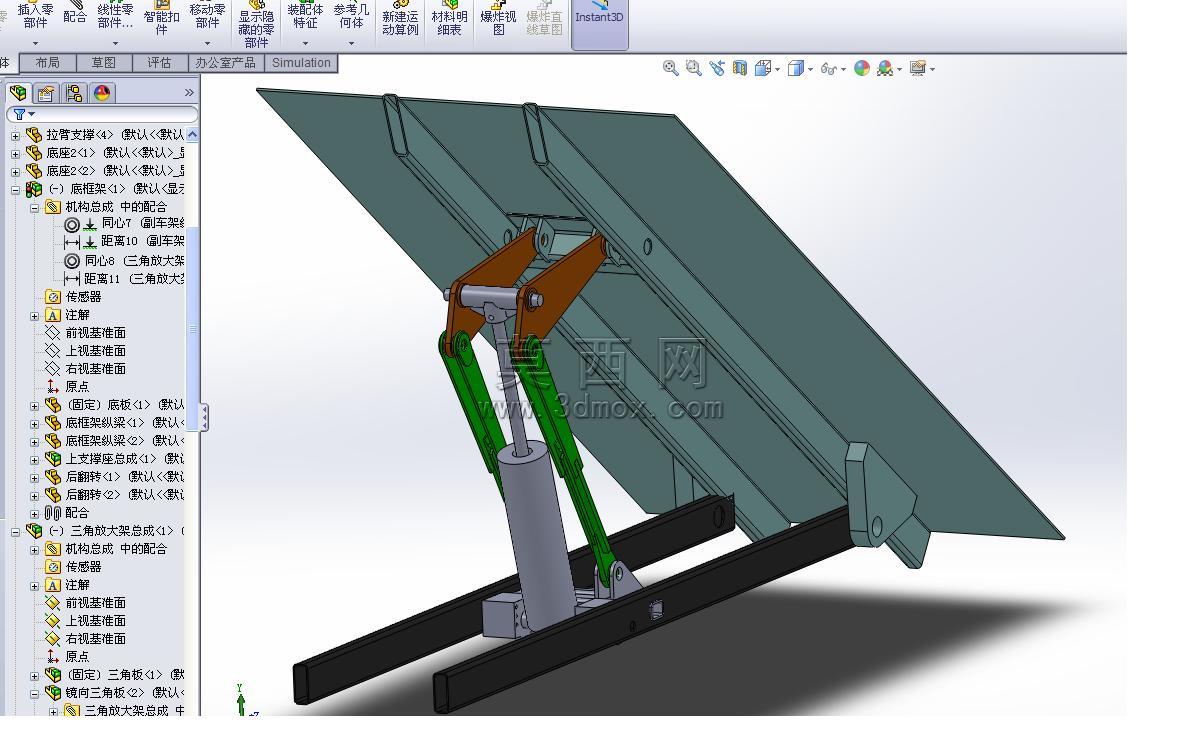Activate the Section View icon
1202x752 pixels.
(x=740, y=68)
